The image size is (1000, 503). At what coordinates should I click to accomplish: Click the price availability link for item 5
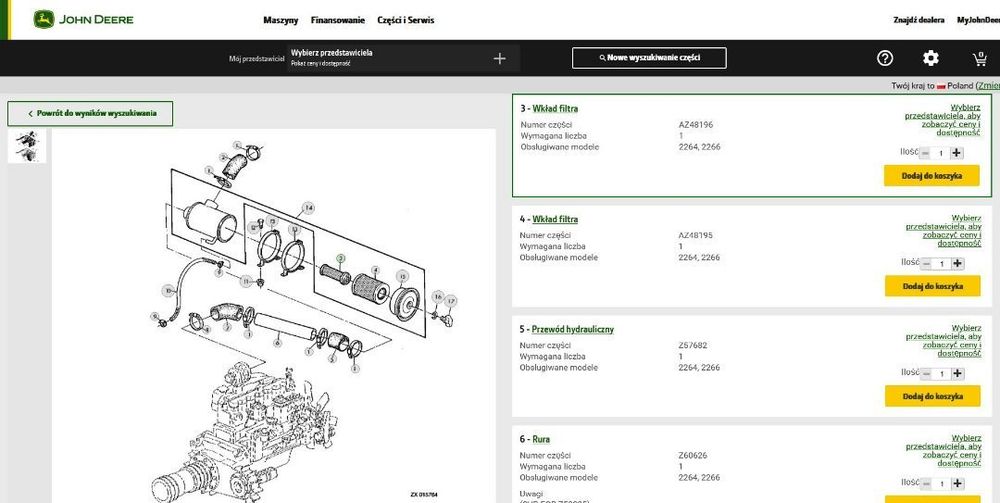943,340
